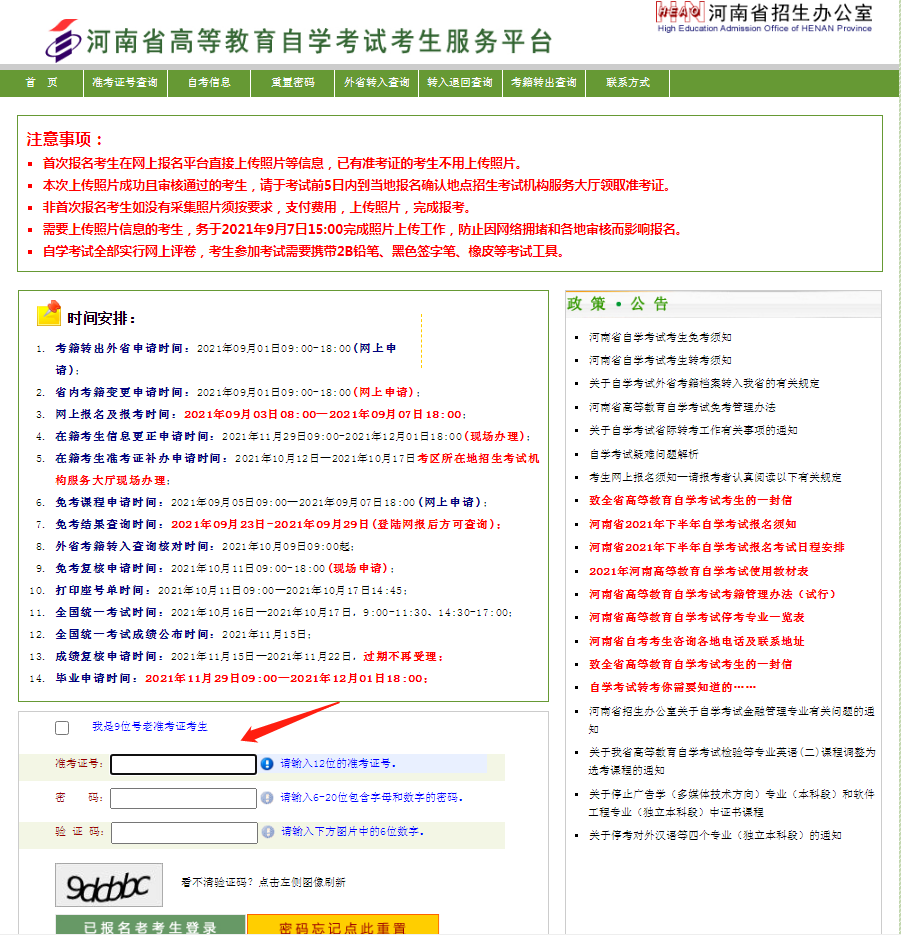
Task: Open link 河南省自学考试考生免考须知
Action: pyautogui.click(x=660, y=337)
